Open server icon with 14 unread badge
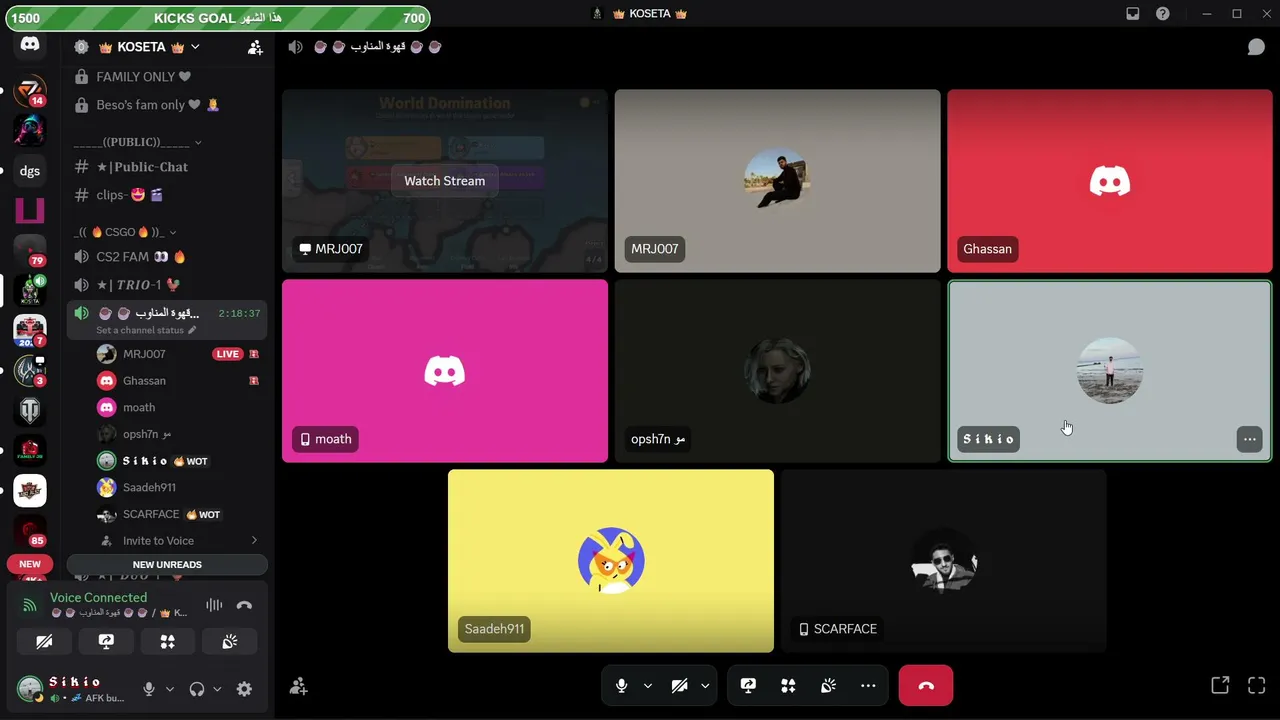This screenshot has width=1280, height=720. click(x=30, y=90)
